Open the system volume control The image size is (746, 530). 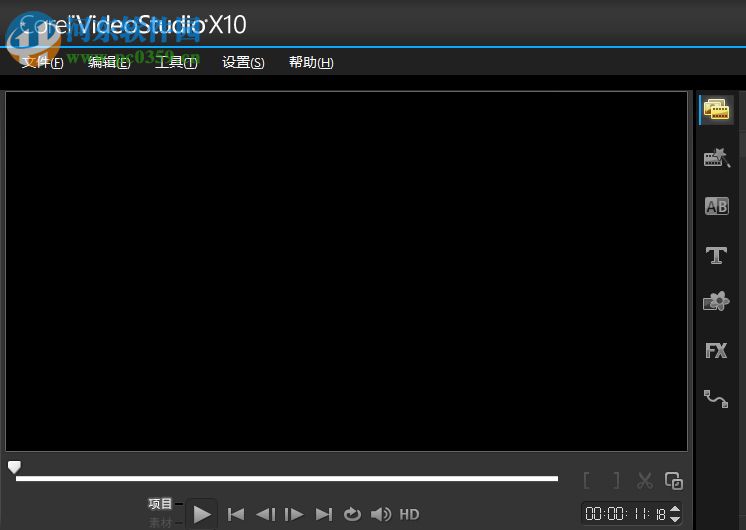[x=381, y=514]
